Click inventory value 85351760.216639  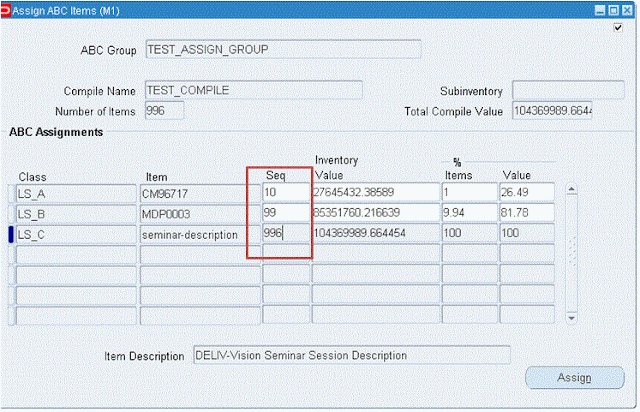[376, 212]
